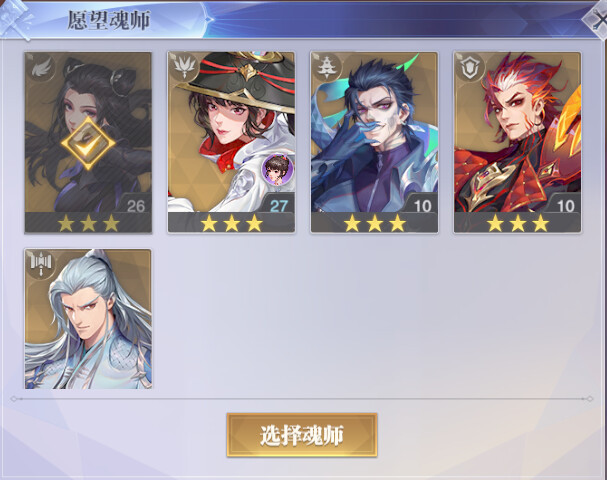Click the hammer emblem beside 愿望魂师 title
The width and height of the screenshot is (607, 480).
click(x=15, y=19)
